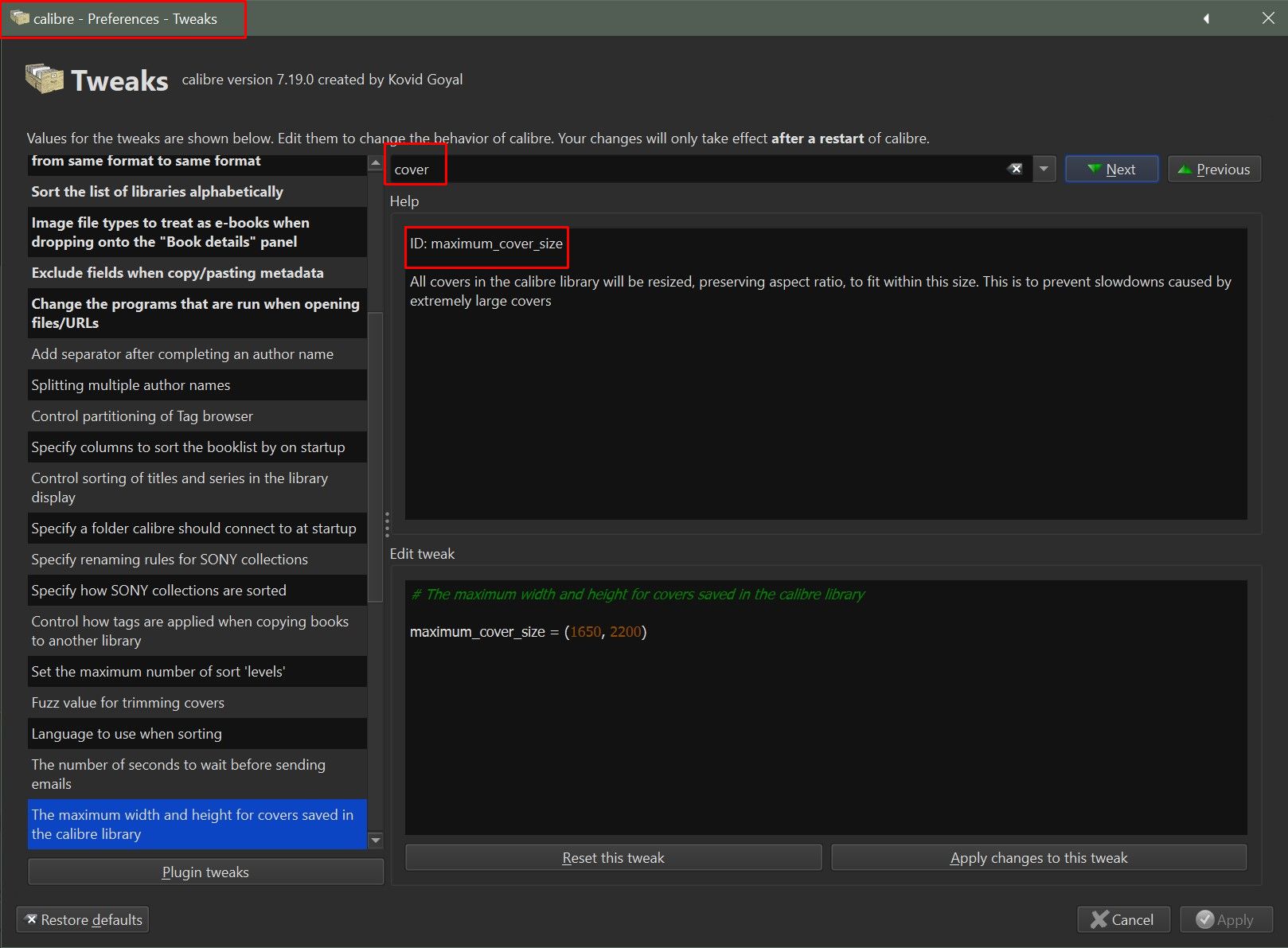
Task: Select 'from same format to same format' row
Action: (197, 162)
